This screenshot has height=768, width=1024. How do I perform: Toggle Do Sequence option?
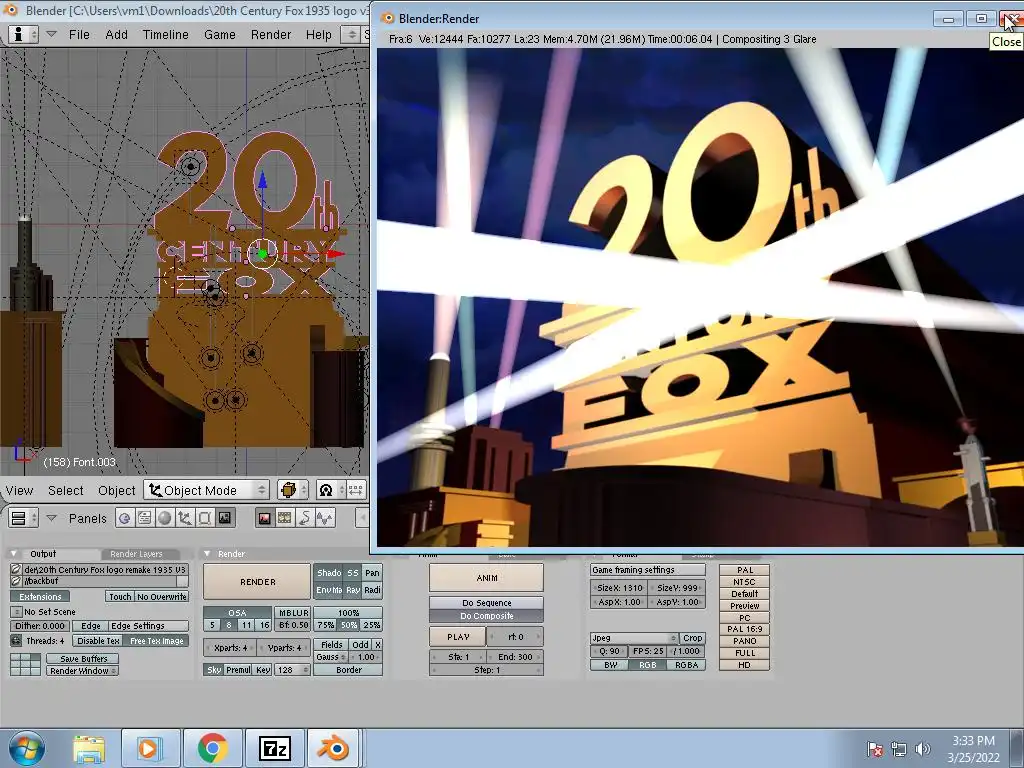coord(487,603)
